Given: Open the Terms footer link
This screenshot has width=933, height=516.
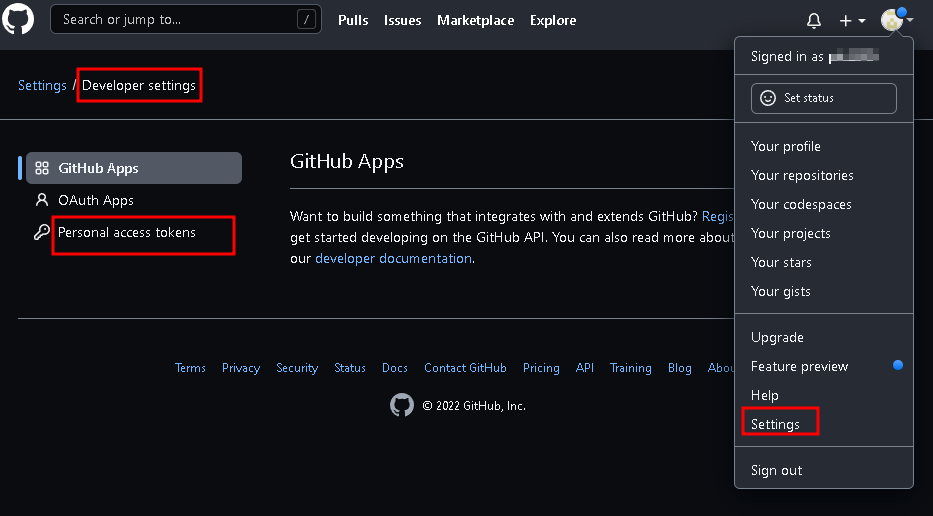Looking at the screenshot, I should pos(190,368).
